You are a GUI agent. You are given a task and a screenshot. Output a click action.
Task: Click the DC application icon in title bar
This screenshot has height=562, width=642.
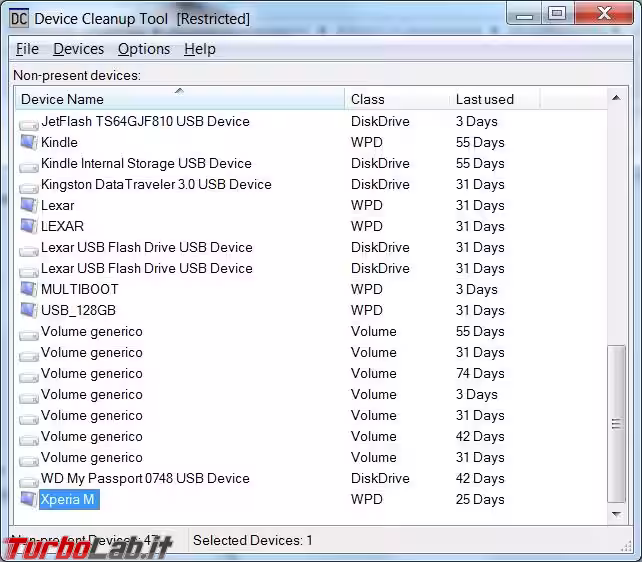click(x=18, y=18)
